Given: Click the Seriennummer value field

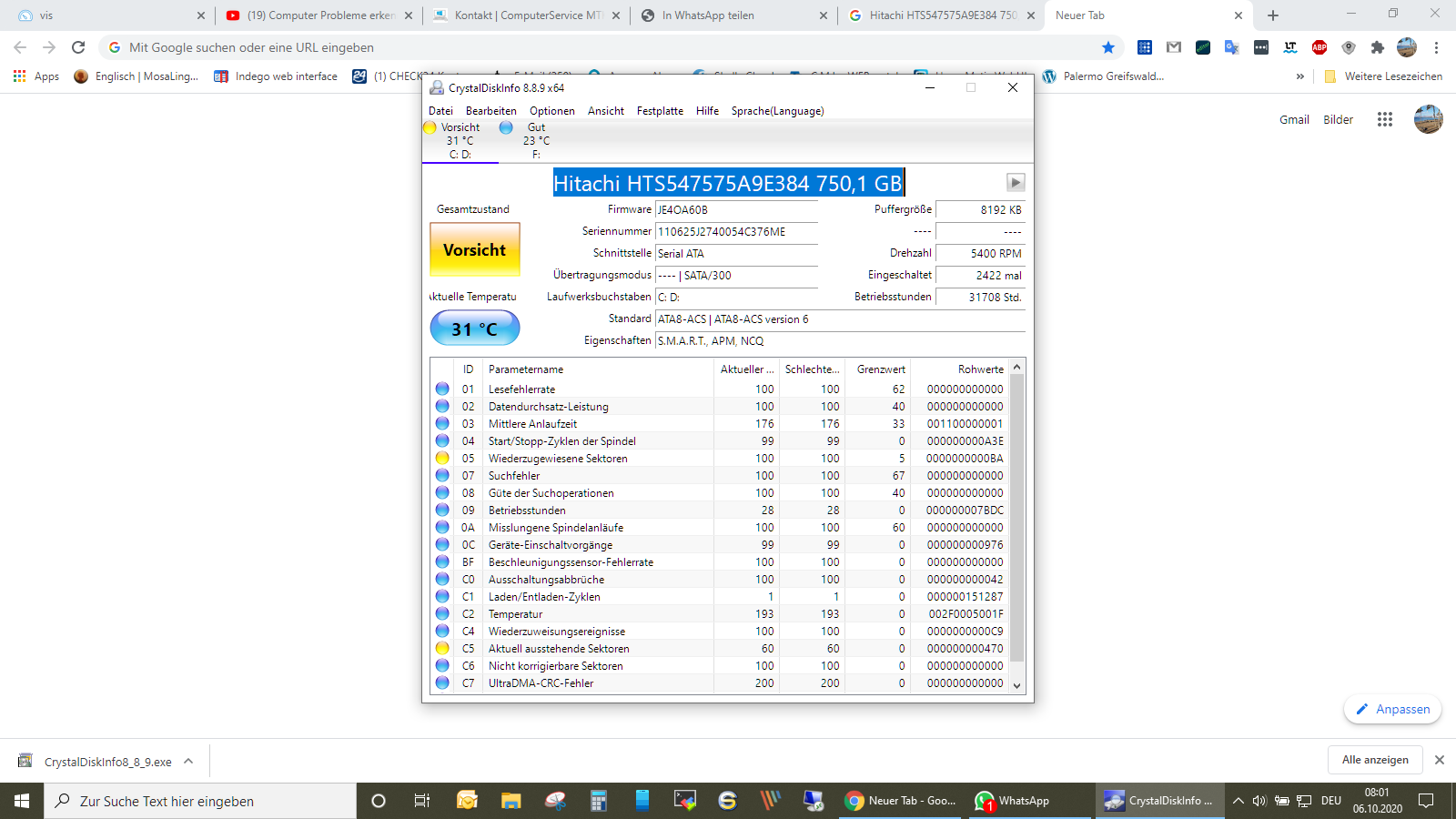Looking at the screenshot, I should [736, 232].
